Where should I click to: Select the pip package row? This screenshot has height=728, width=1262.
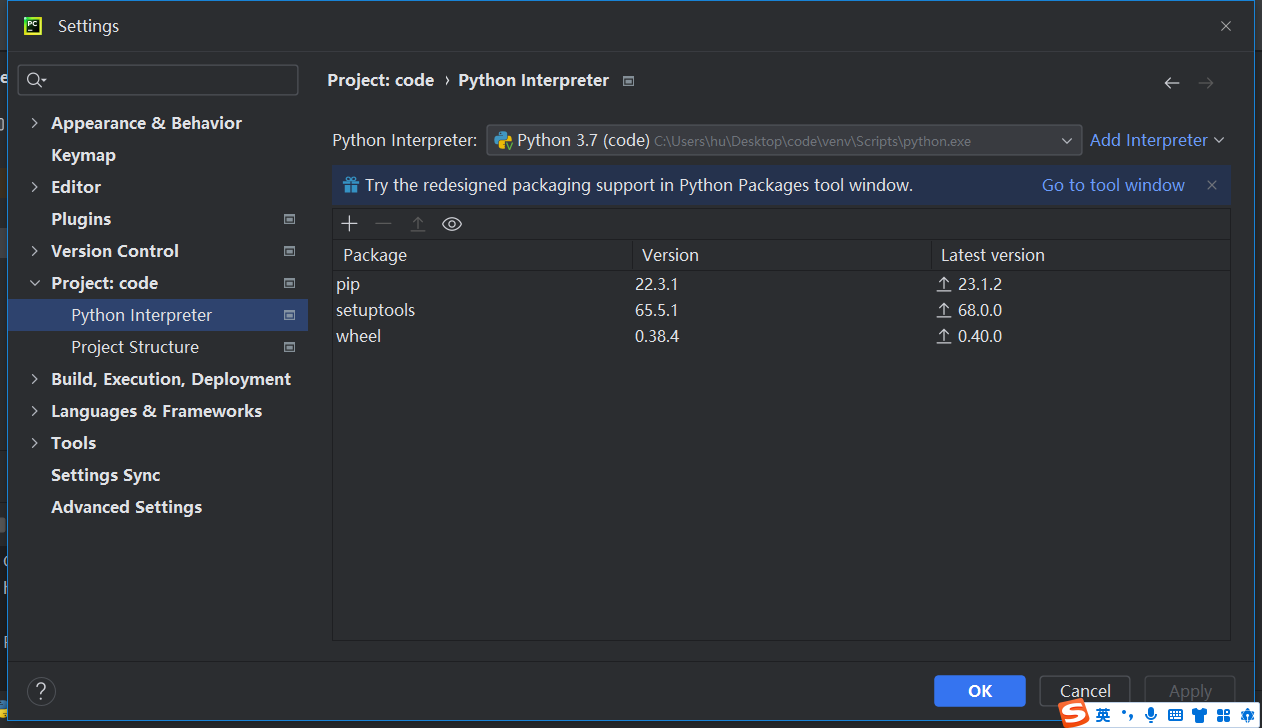click(781, 284)
